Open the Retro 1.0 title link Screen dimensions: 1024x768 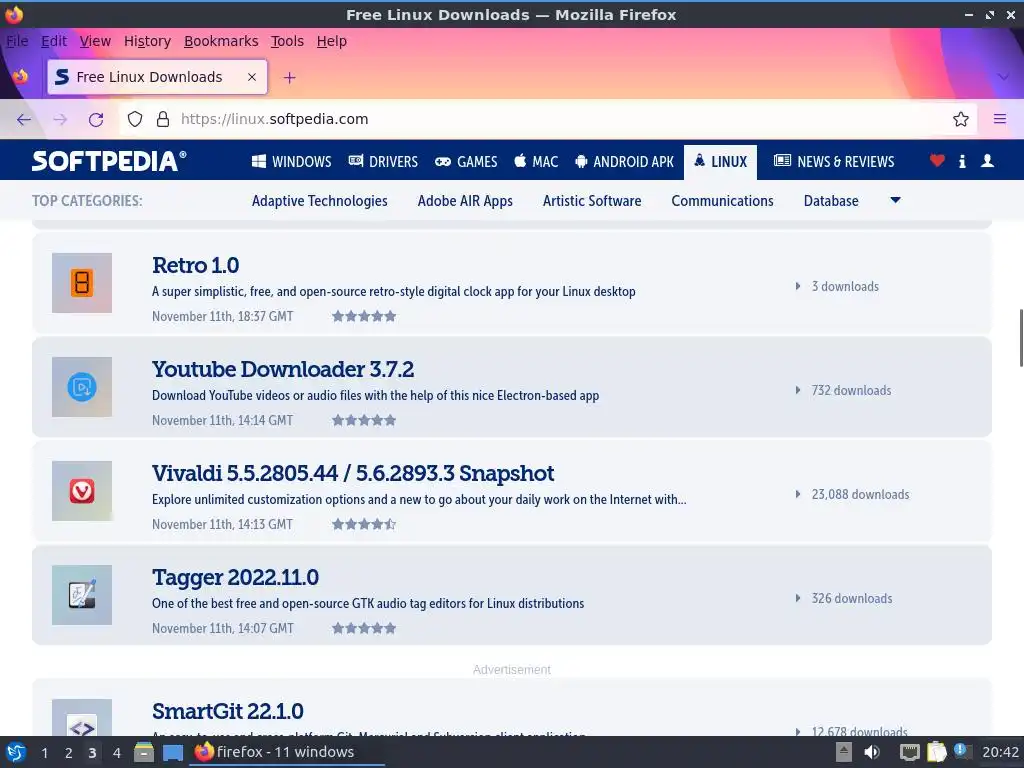195,265
